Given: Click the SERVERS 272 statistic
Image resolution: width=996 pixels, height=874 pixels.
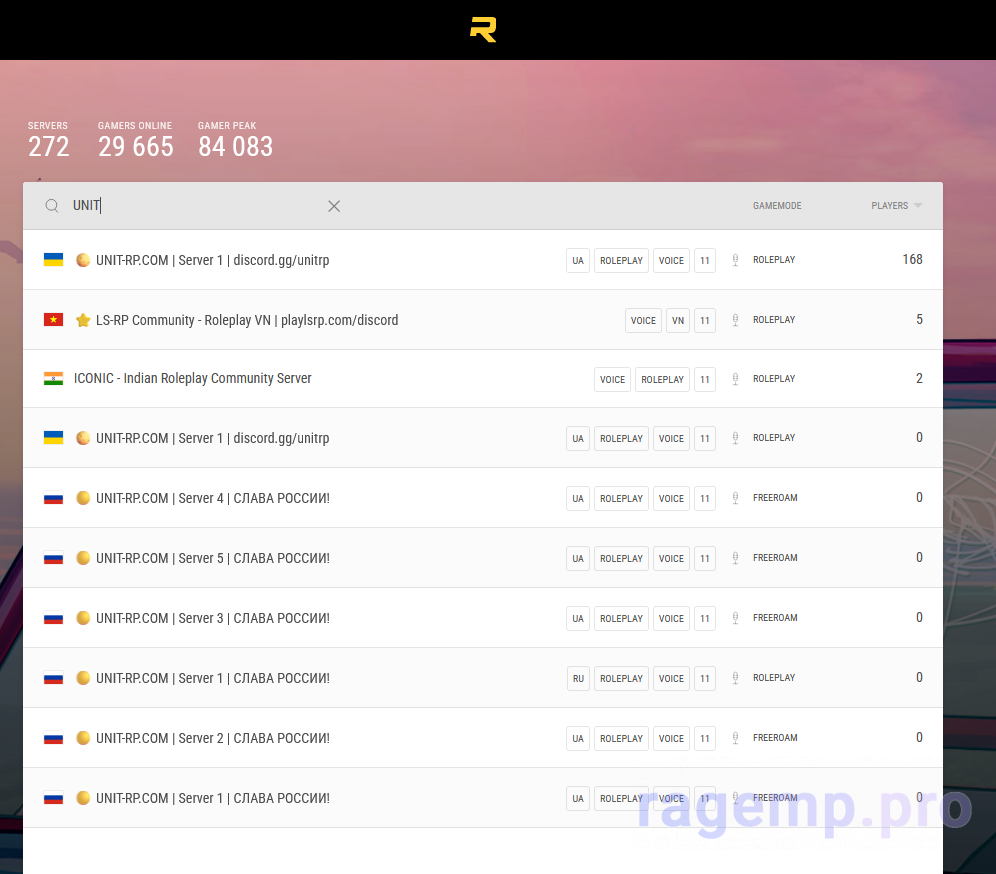Looking at the screenshot, I should (x=48, y=139).
